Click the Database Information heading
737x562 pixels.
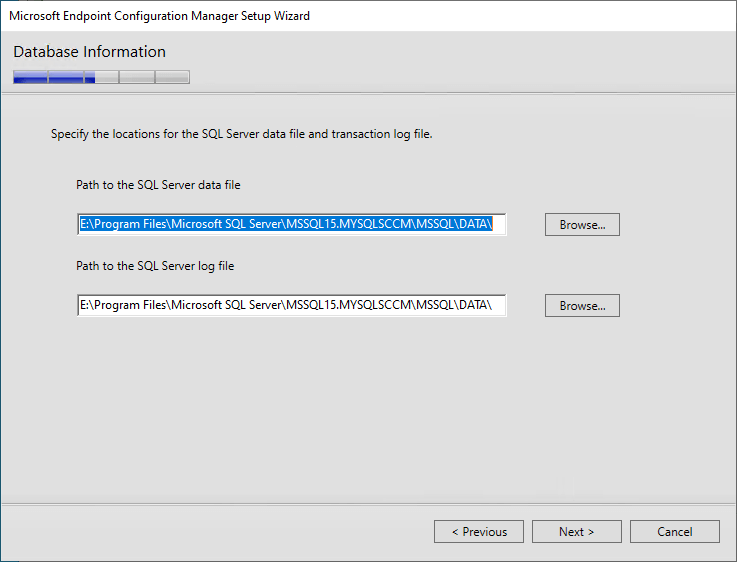click(89, 52)
